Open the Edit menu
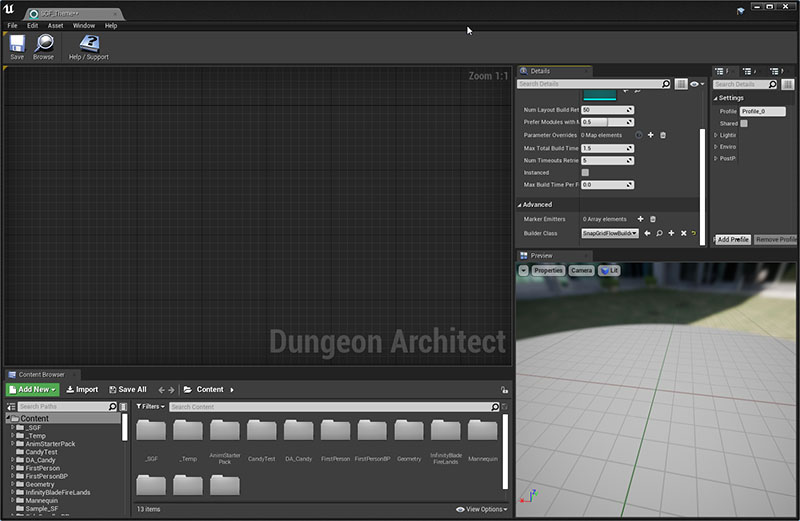Image resolution: width=800 pixels, height=521 pixels. click(x=33, y=26)
